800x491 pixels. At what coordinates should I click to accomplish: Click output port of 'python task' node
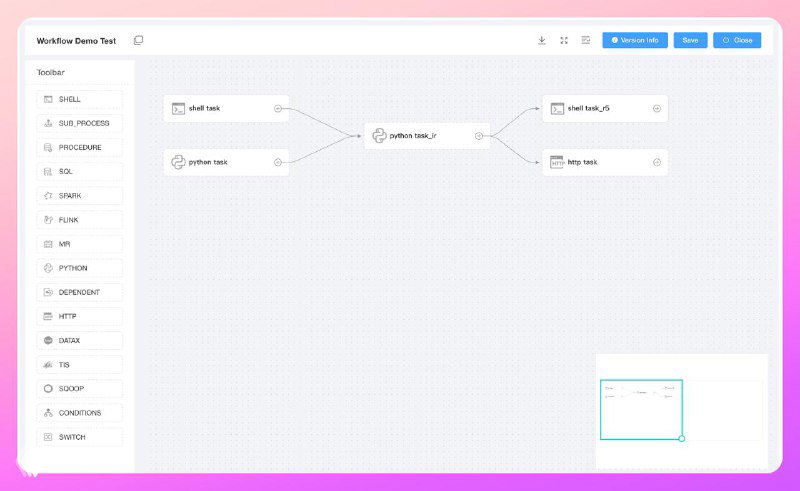point(278,162)
